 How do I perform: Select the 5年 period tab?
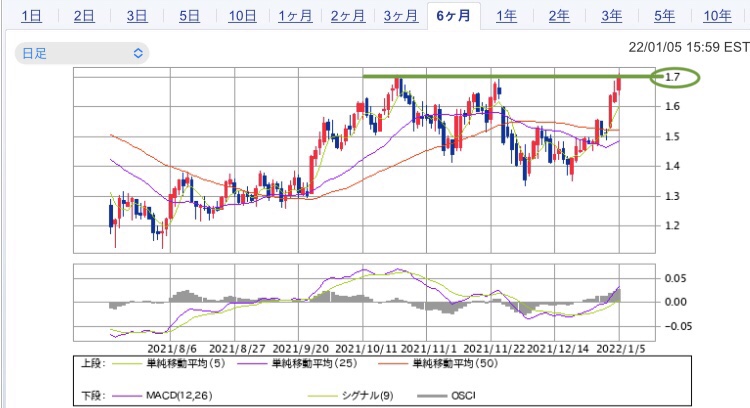[664, 15]
